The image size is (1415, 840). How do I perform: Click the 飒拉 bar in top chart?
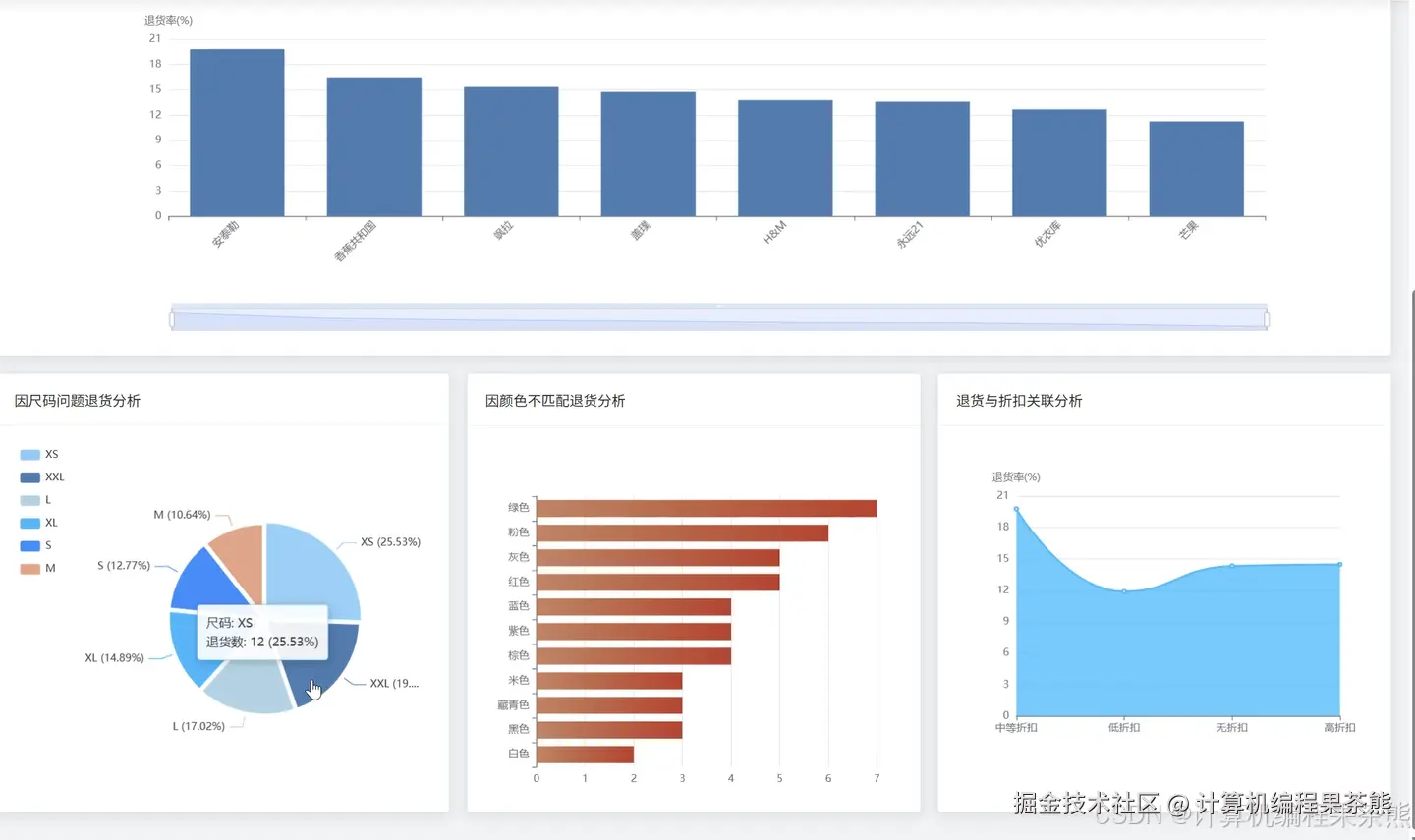(x=511, y=151)
